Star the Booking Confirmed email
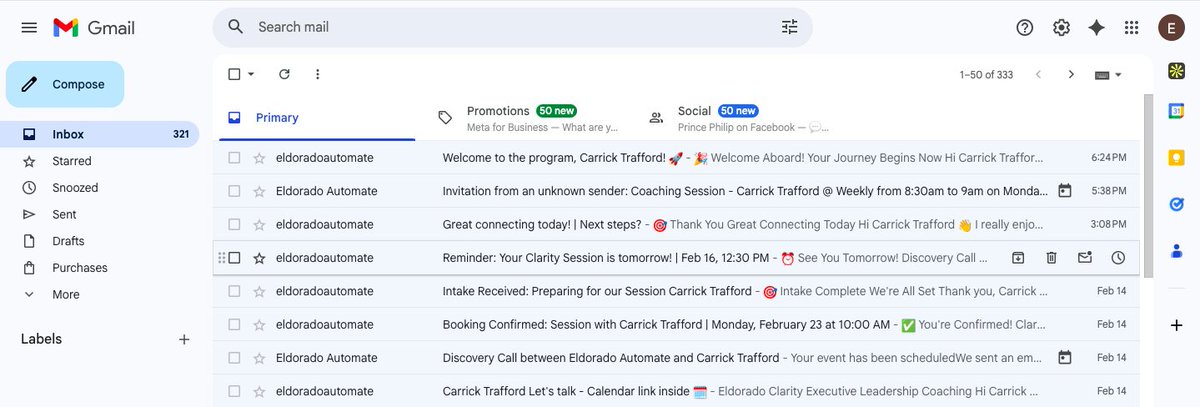The image size is (1200, 407). [260, 325]
